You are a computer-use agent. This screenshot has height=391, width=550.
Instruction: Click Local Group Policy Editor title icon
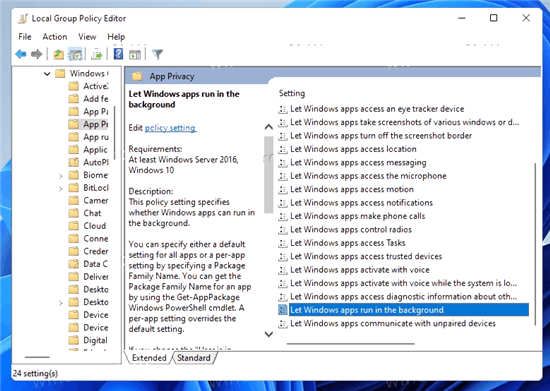(23, 19)
